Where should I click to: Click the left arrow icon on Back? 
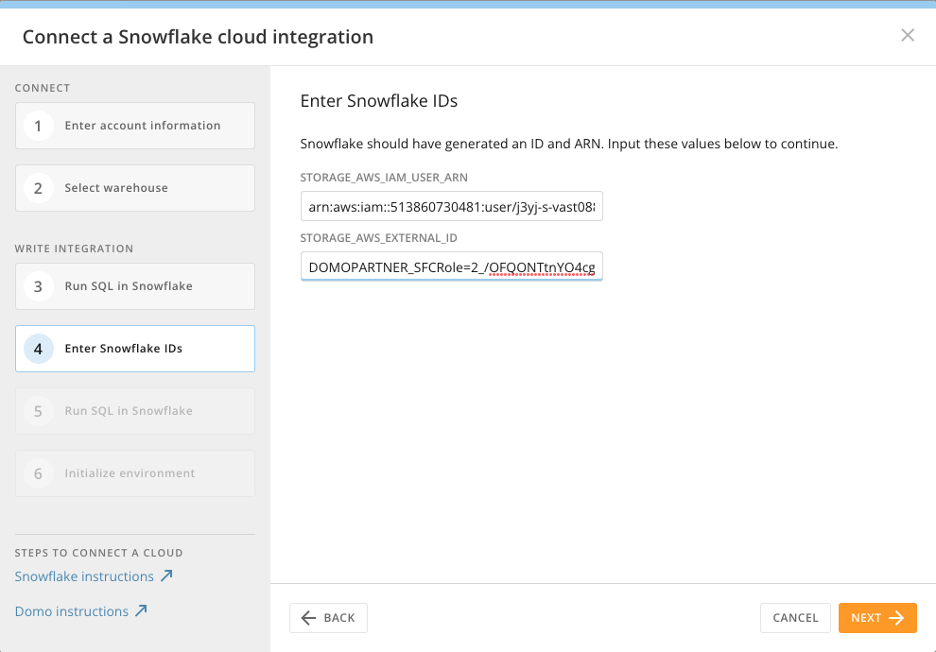pos(308,618)
